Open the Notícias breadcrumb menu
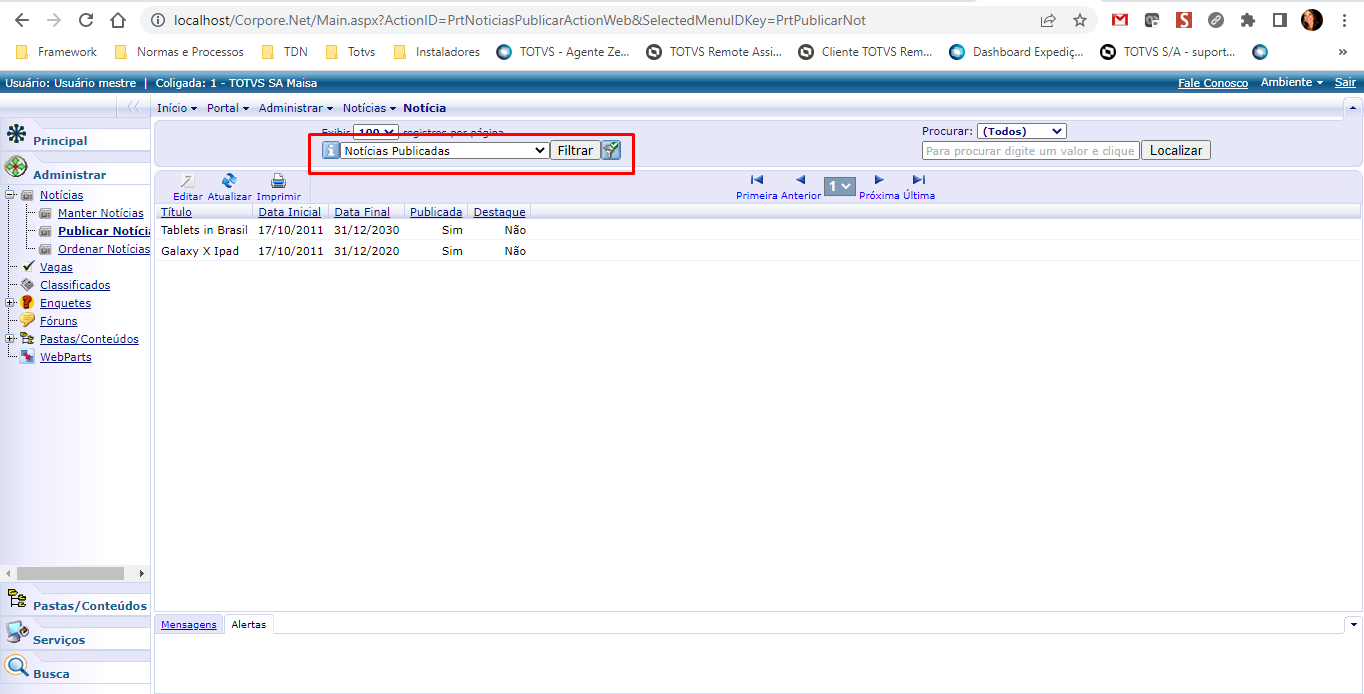 [x=369, y=108]
